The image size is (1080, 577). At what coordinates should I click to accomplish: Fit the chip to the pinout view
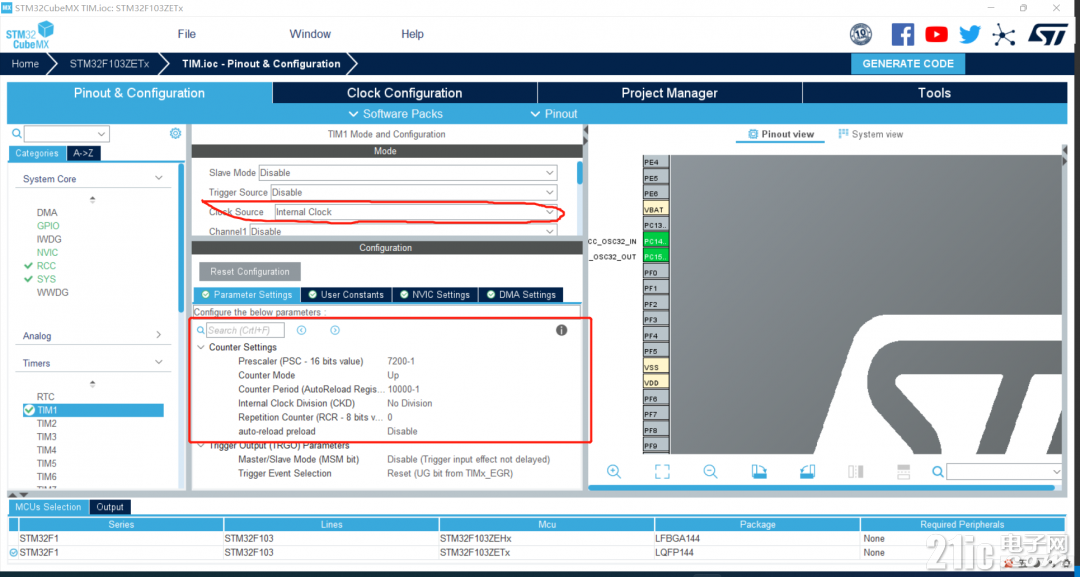(662, 472)
